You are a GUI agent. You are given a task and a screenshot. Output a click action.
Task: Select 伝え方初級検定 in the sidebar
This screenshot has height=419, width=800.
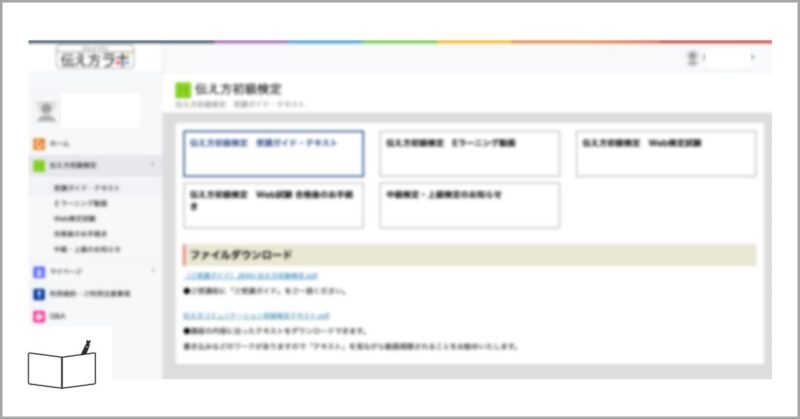pyautogui.click(x=73, y=165)
